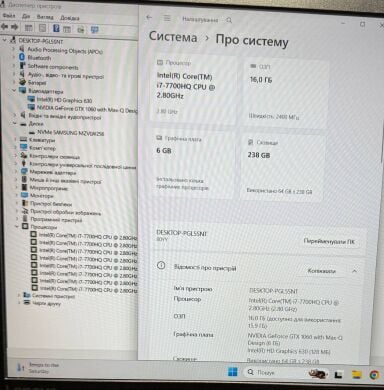Select Програмний пристрій tree row
384x390 pixels.
coord(56,219)
